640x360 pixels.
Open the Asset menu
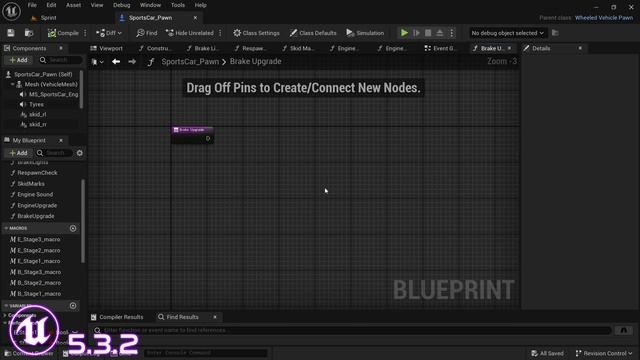click(73, 5)
